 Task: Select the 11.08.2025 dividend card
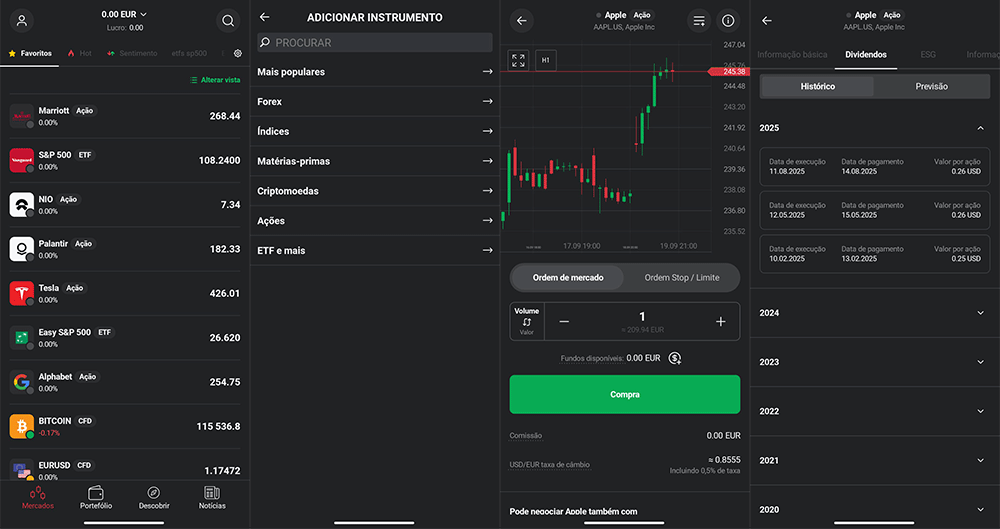pyautogui.click(x=875, y=167)
